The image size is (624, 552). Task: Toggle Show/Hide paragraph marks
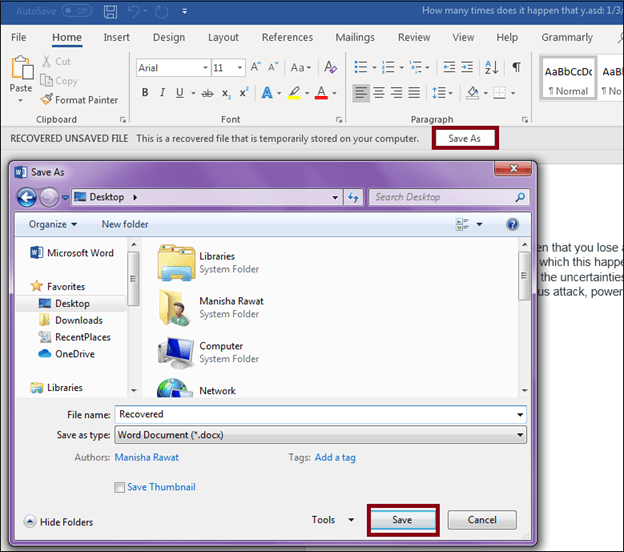click(x=516, y=67)
